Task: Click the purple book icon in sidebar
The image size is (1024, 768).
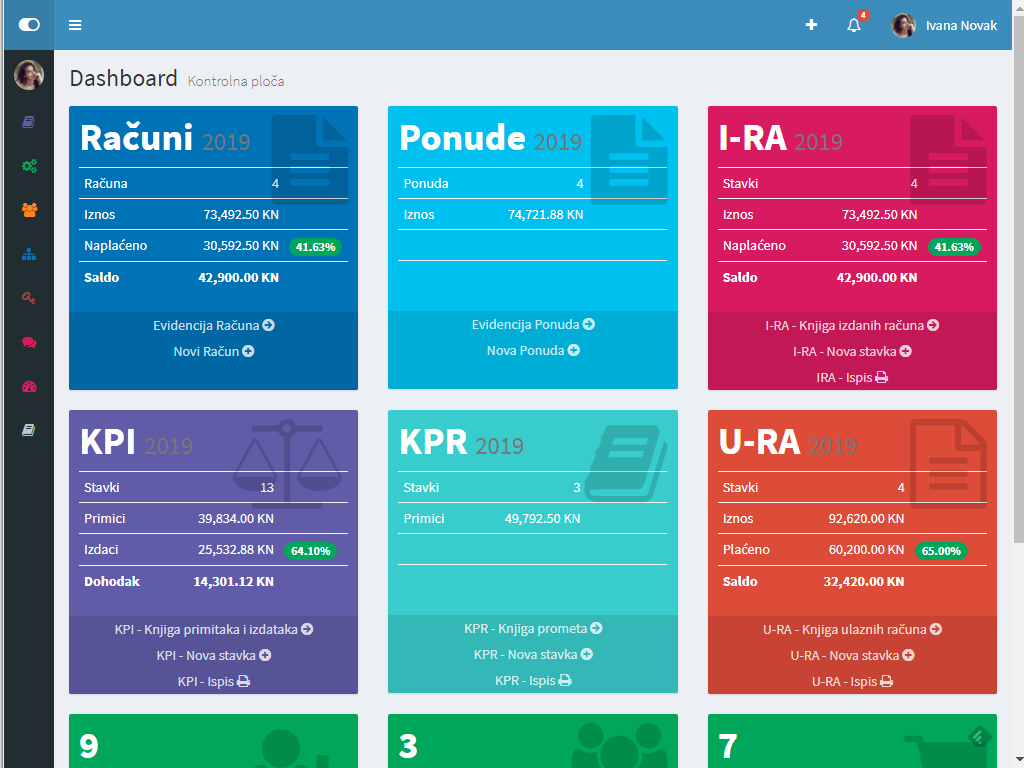Action: click(28, 122)
